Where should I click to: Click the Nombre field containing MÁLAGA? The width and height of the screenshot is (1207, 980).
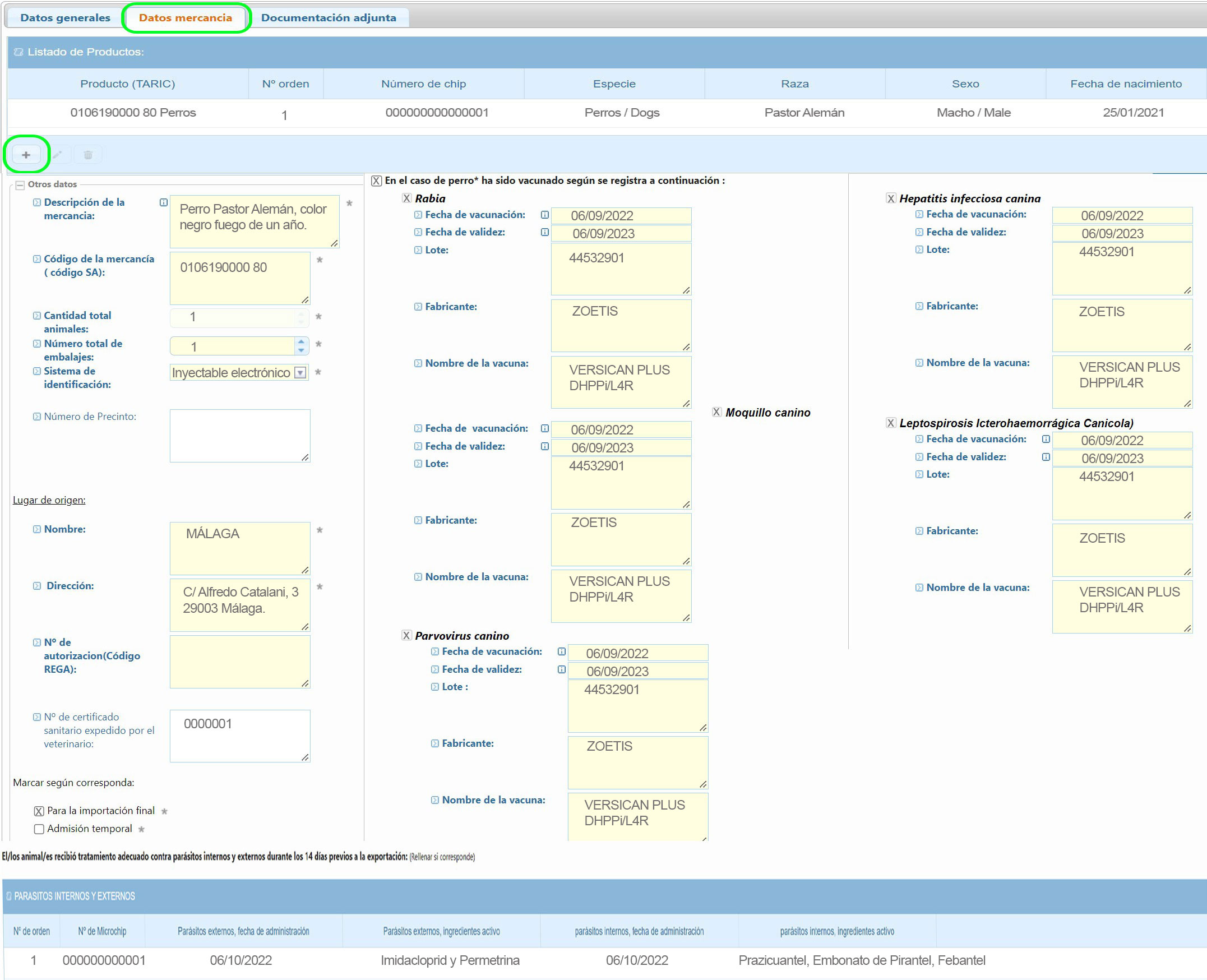[240, 548]
